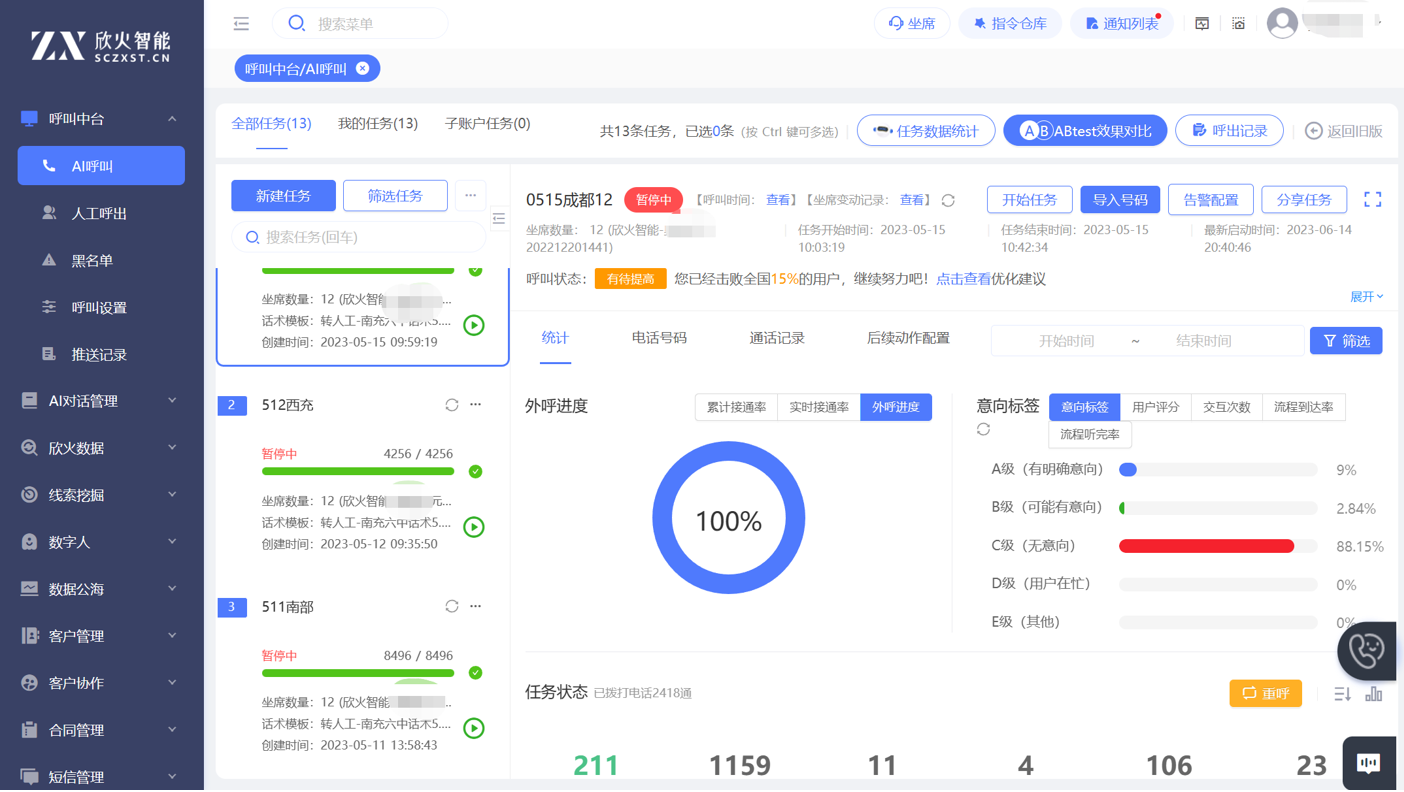Select 实时接通率 chart option

pos(818,407)
